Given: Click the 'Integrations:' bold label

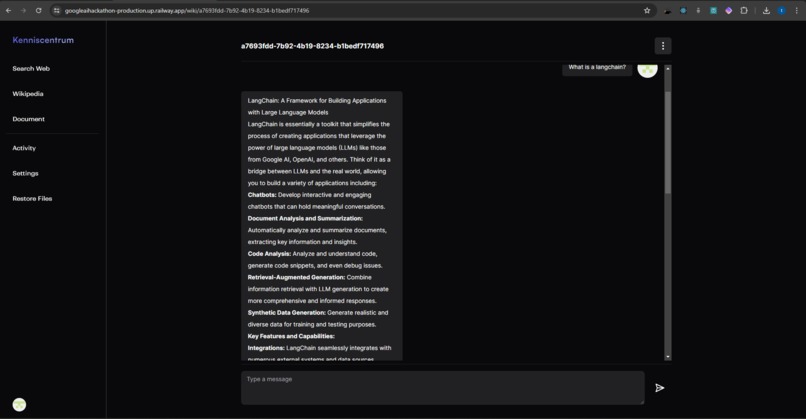Looking at the screenshot, I should pos(266,348).
